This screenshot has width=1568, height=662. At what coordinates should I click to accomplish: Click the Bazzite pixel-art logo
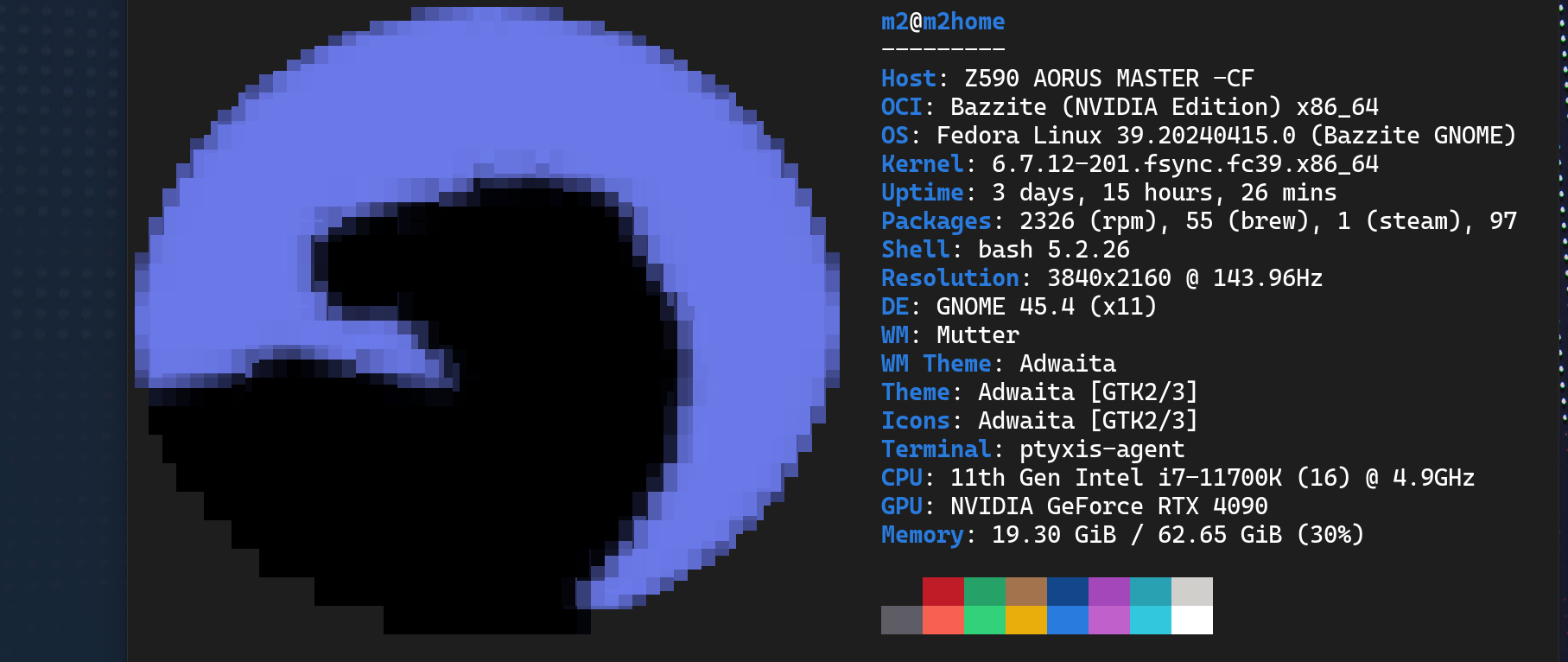[487, 321]
